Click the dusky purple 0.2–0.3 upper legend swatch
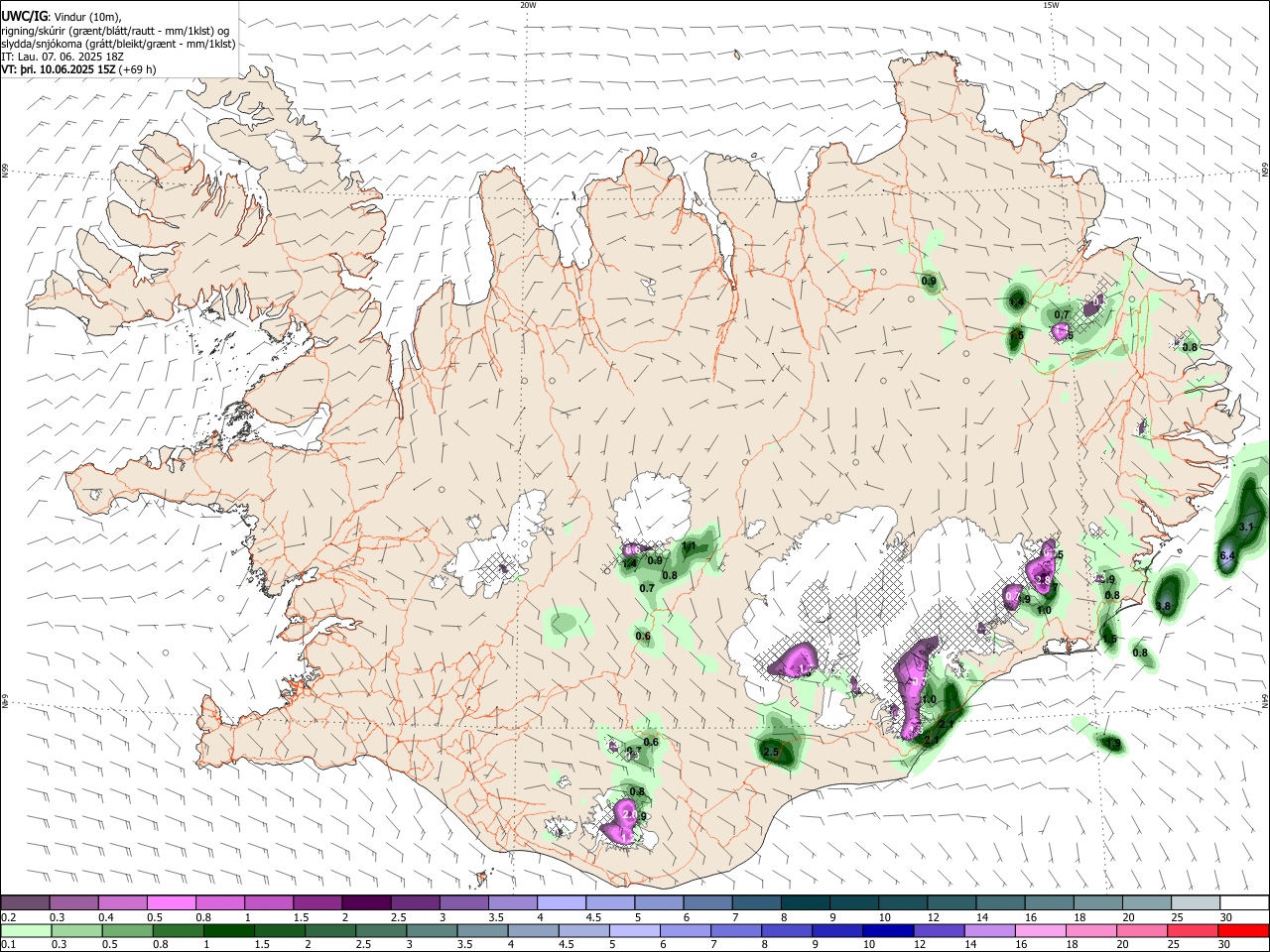The height and width of the screenshot is (952, 1270). [26, 902]
